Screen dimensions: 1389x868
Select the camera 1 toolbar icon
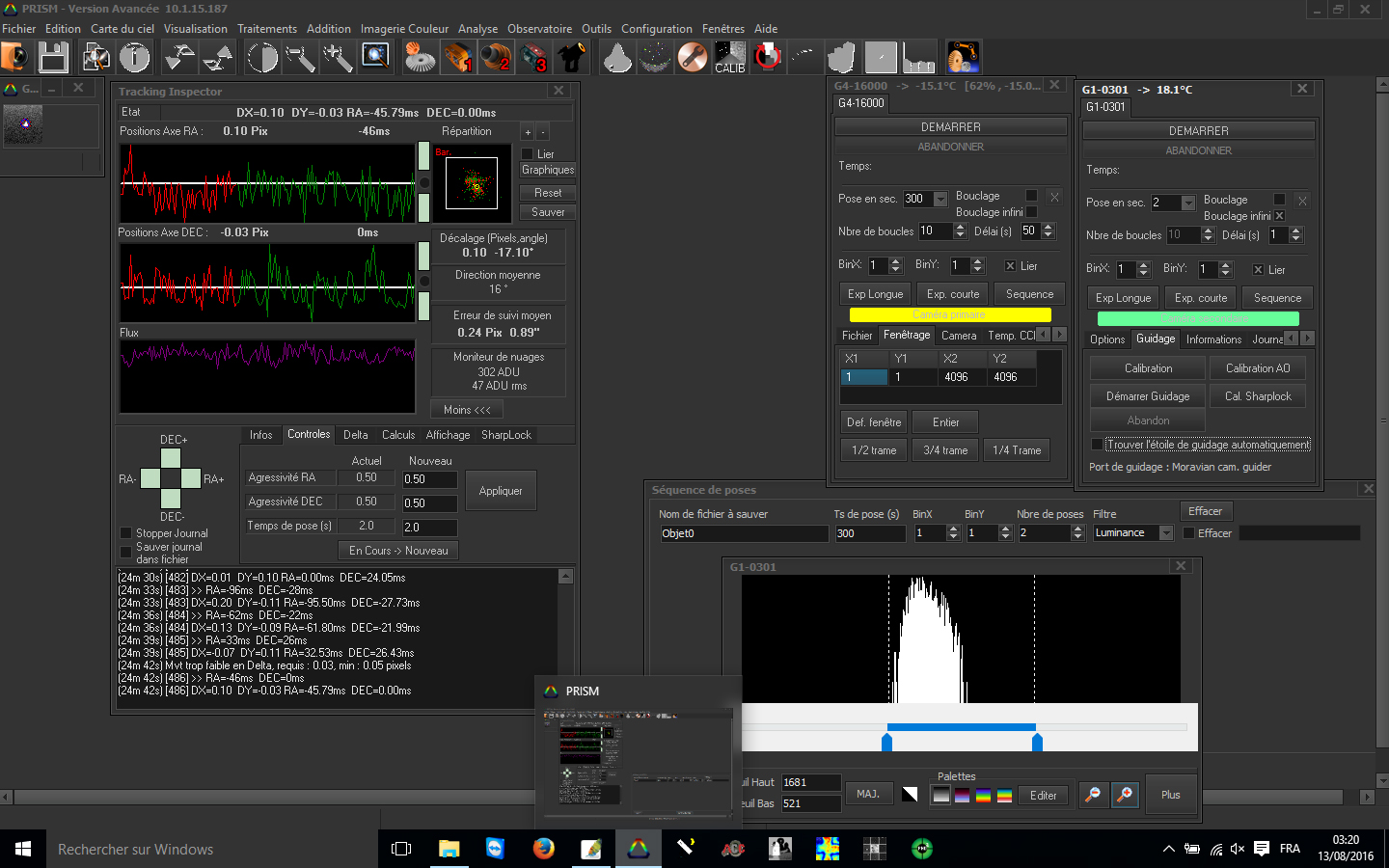click(458, 58)
